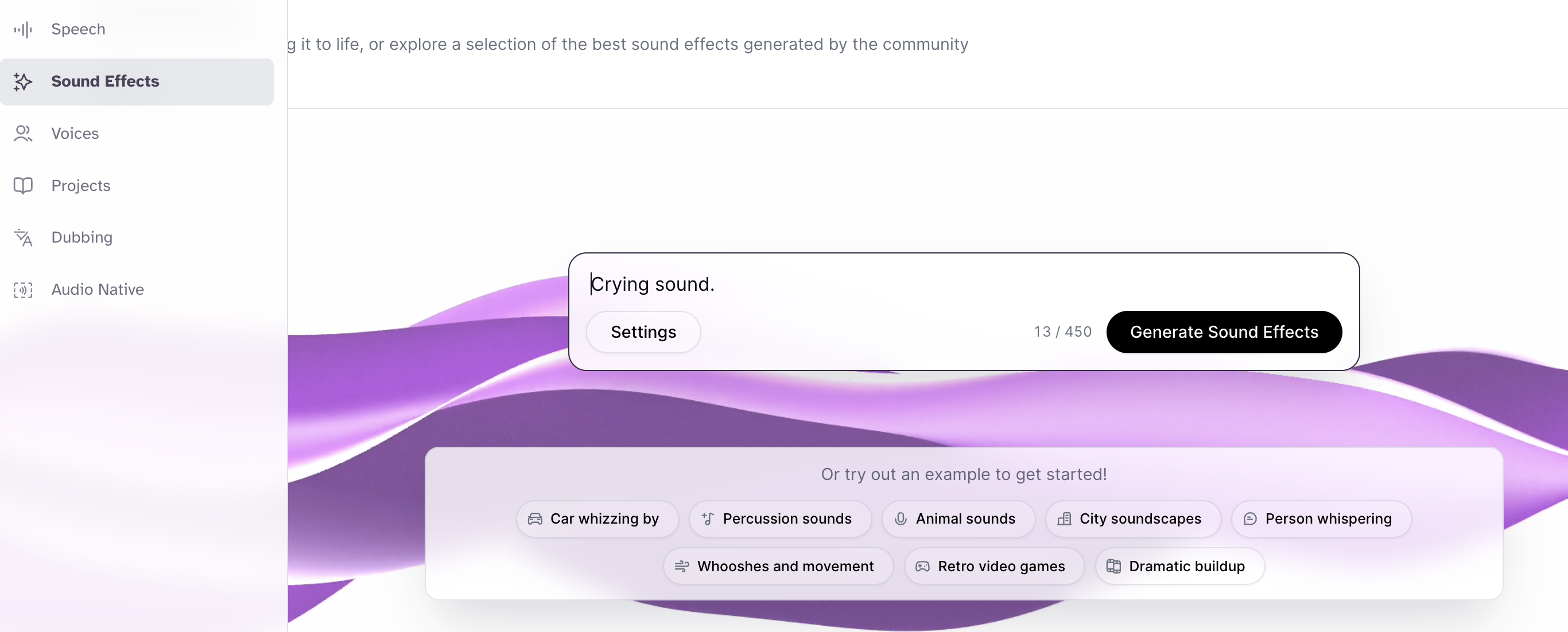The image size is (1568, 632).
Task: Click the Audio Native ear icon
Action: pos(23,289)
